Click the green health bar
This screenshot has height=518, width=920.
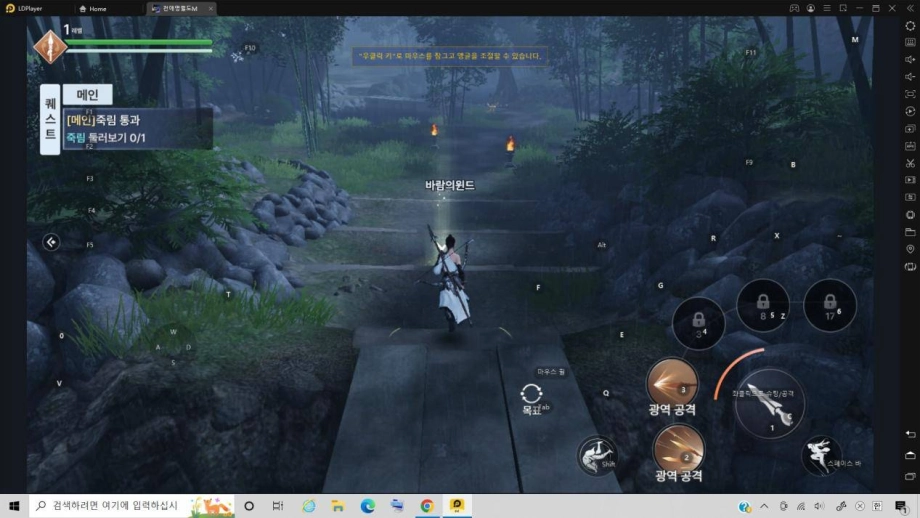(x=140, y=42)
